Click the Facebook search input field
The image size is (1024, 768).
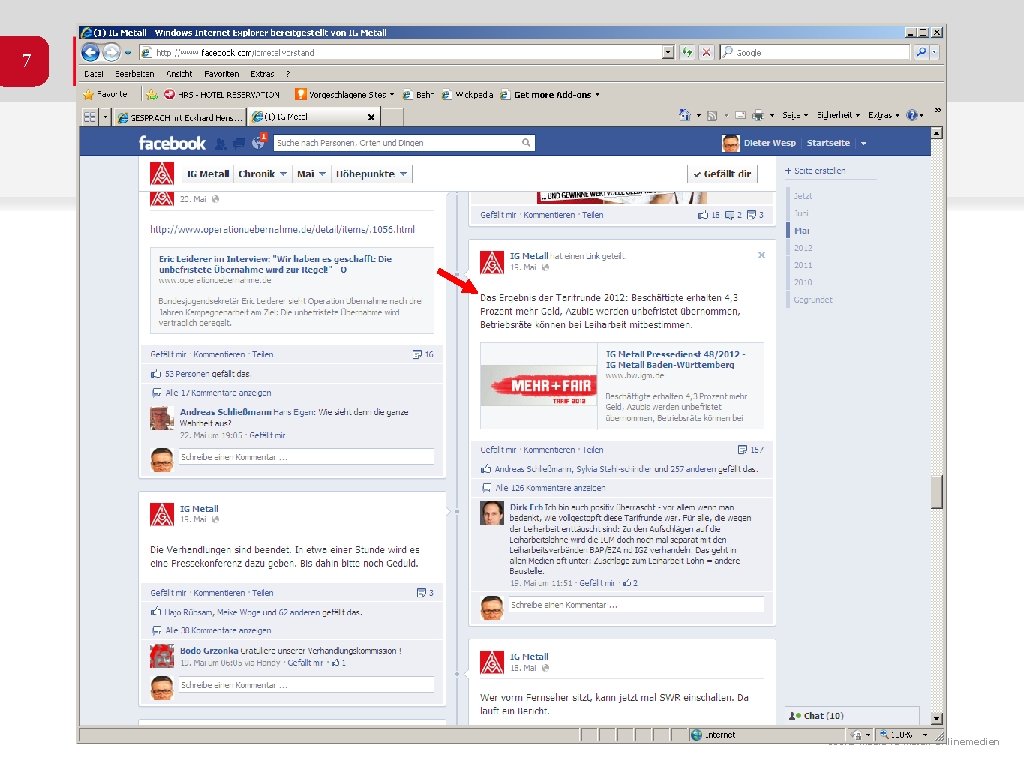[x=398, y=142]
